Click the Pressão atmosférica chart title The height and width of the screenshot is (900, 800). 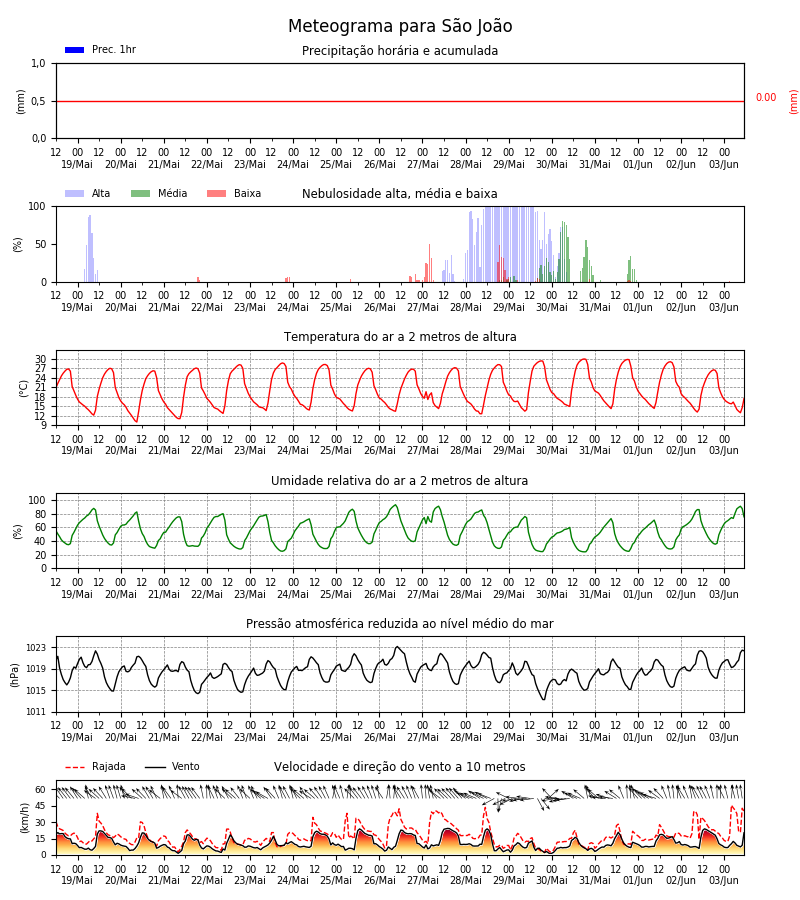400,623
